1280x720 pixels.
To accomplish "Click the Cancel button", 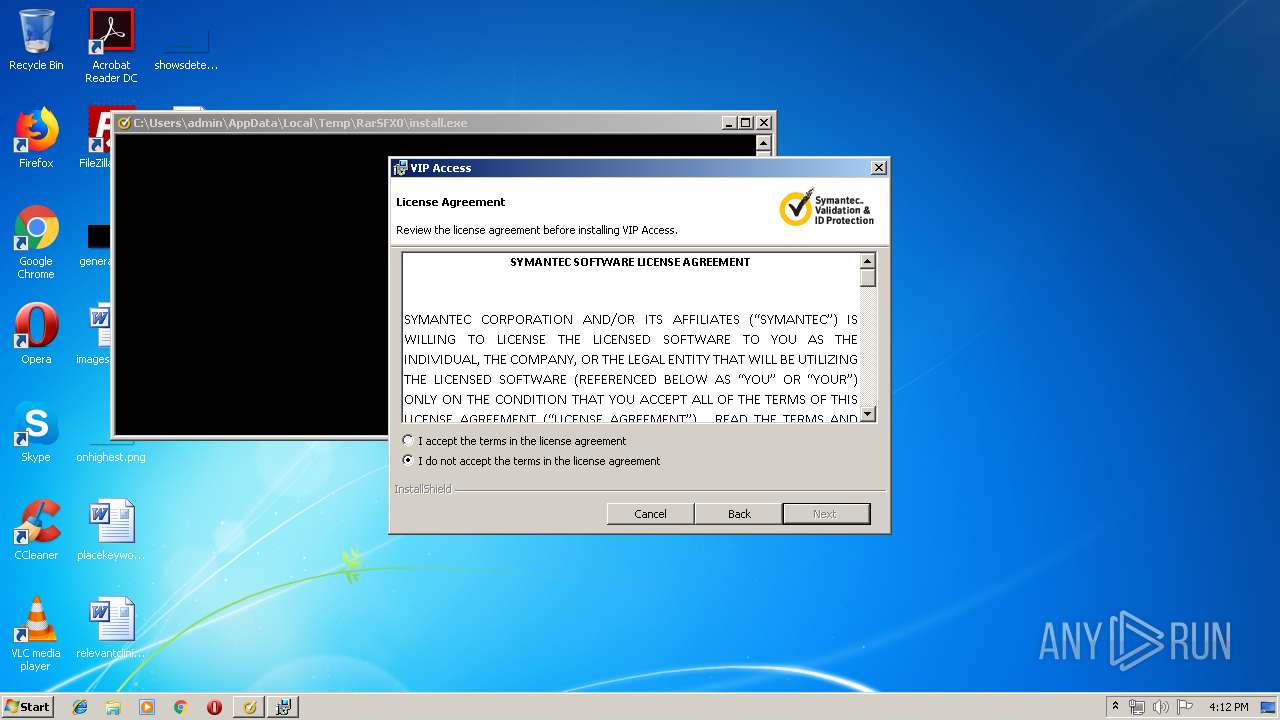I will pyautogui.click(x=650, y=513).
